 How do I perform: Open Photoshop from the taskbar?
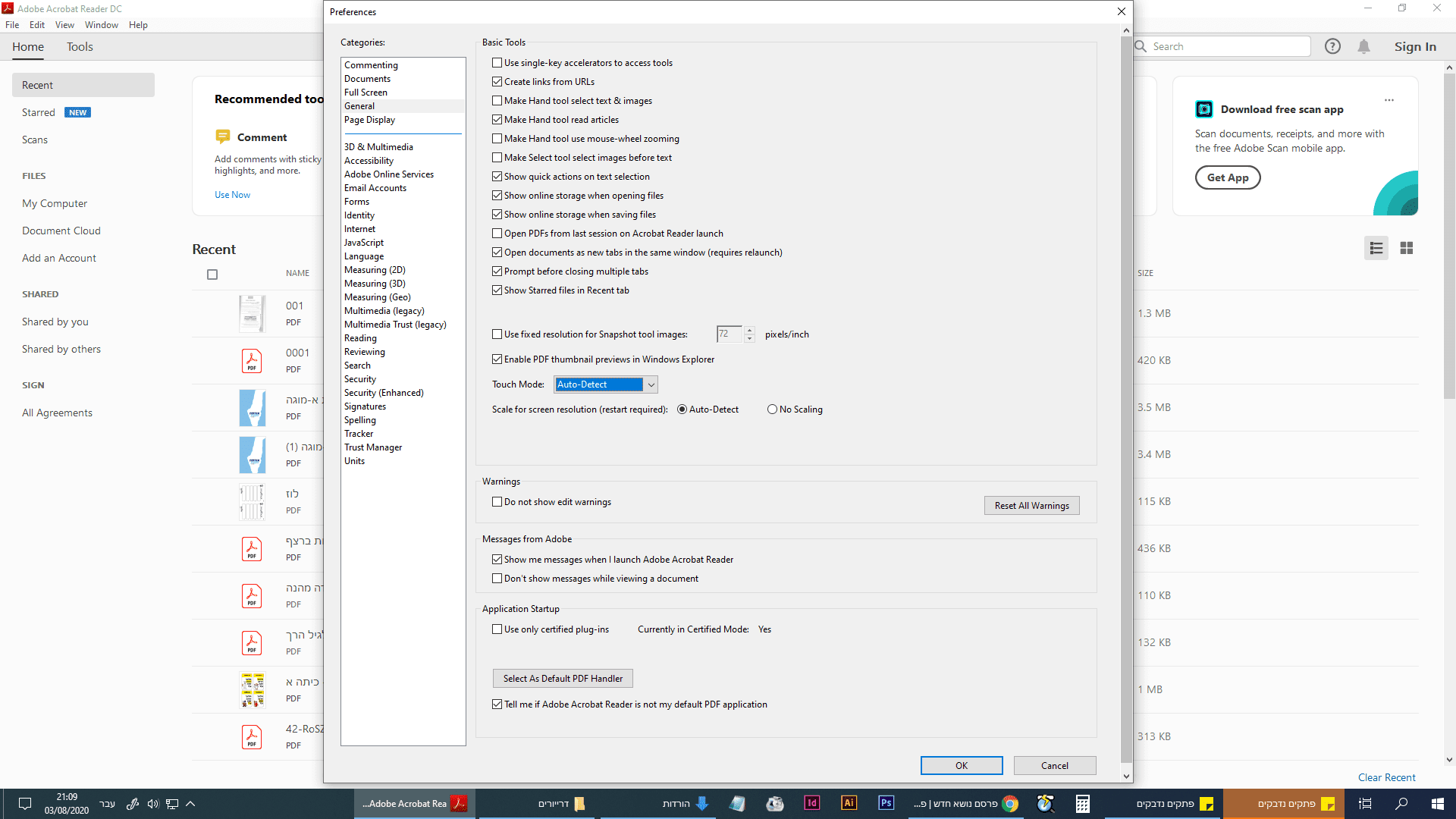point(886,803)
